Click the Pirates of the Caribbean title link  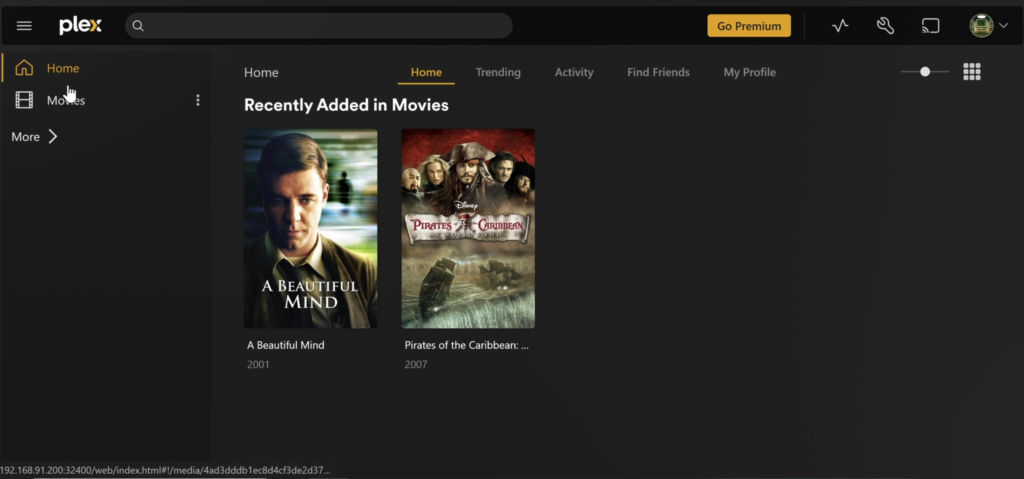[x=466, y=345]
